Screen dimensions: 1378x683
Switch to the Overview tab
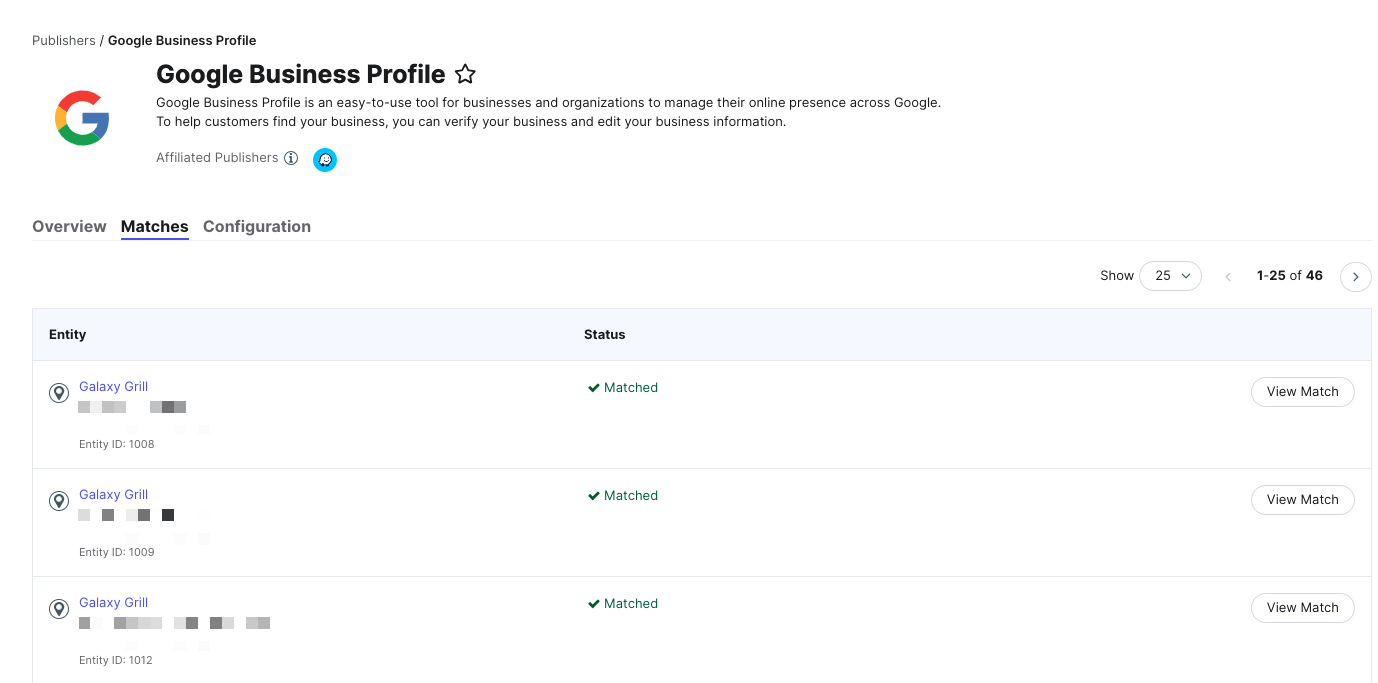pos(69,226)
